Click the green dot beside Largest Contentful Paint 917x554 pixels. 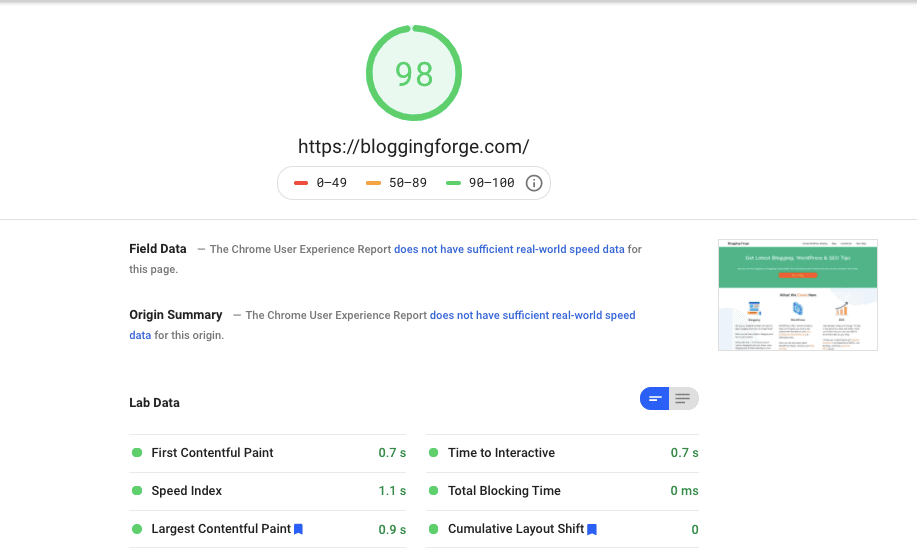point(137,529)
